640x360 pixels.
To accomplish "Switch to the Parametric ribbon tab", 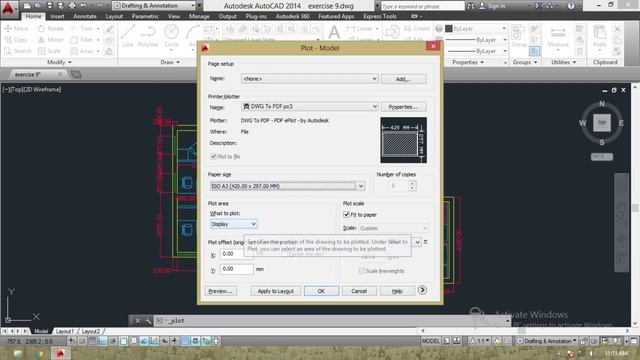I will (x=145, y=16).
